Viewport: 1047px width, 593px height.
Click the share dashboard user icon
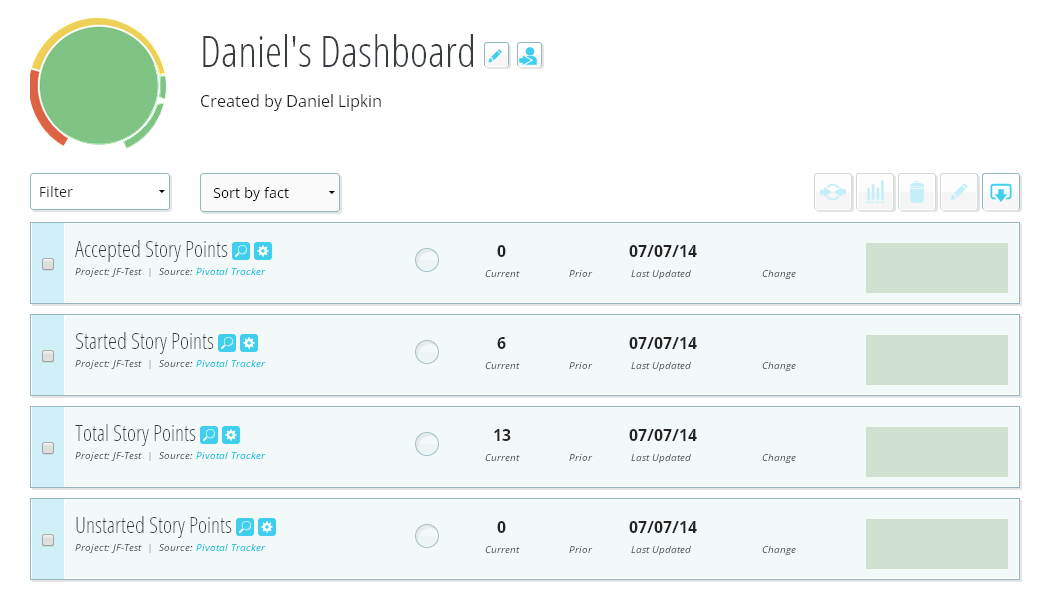529,55
